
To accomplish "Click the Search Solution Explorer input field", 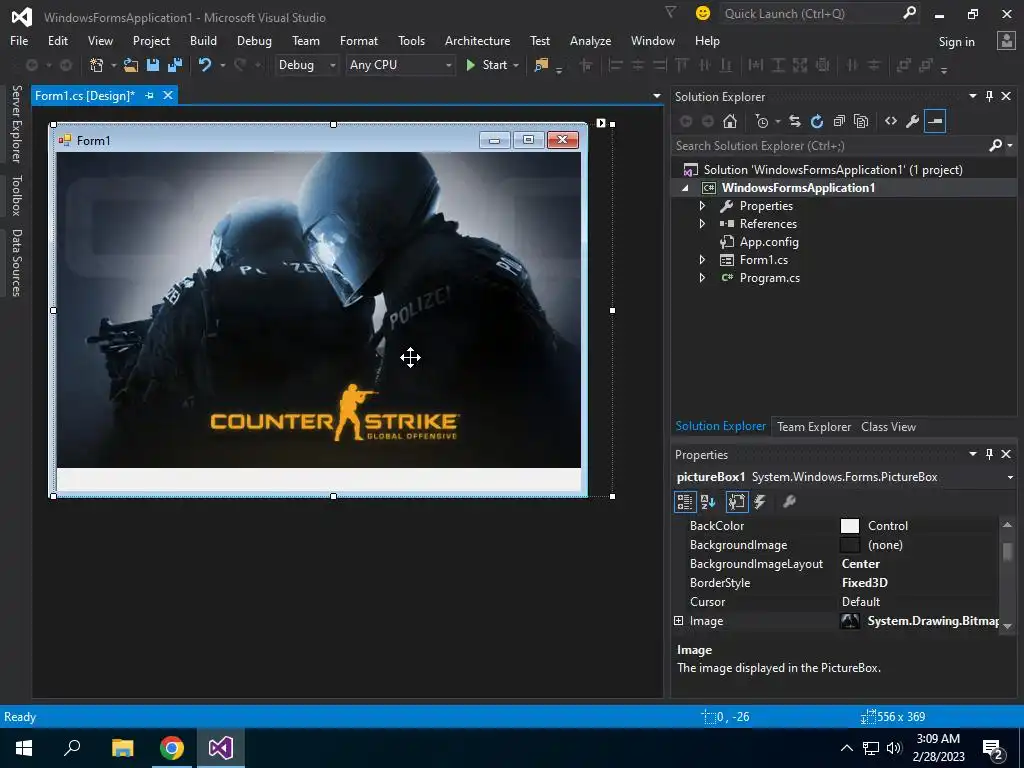I will coord(829,146).
